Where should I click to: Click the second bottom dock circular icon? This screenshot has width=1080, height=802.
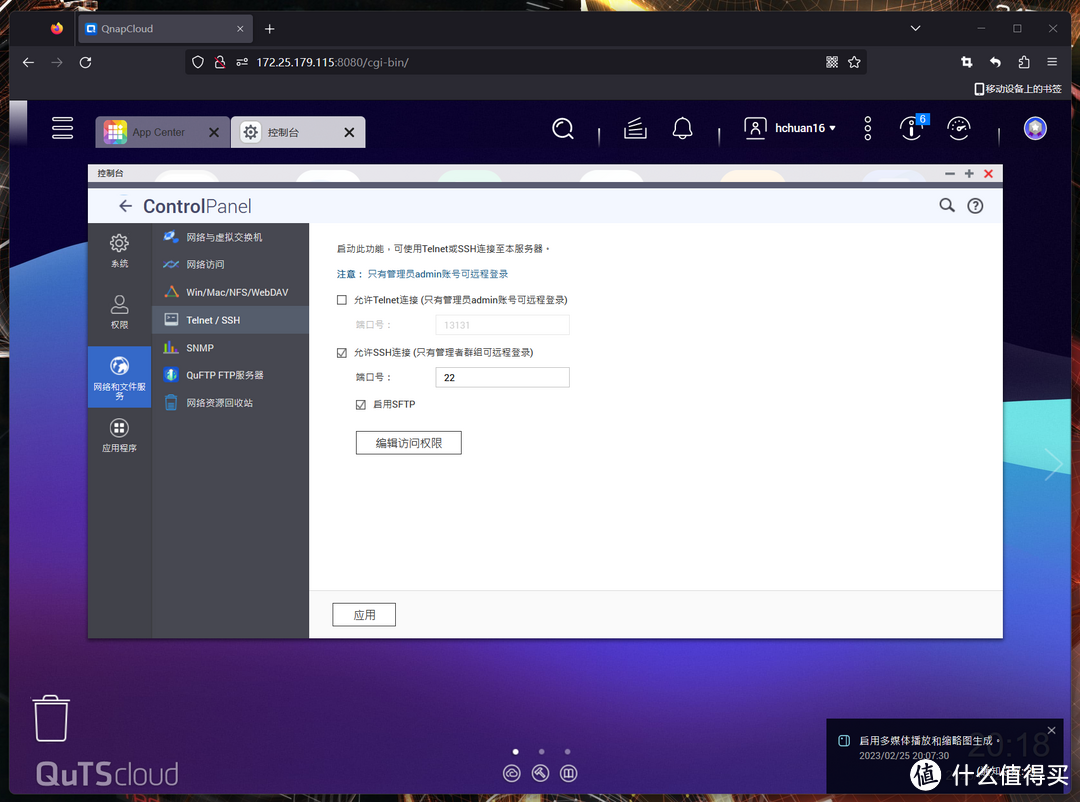click(540, 773)
